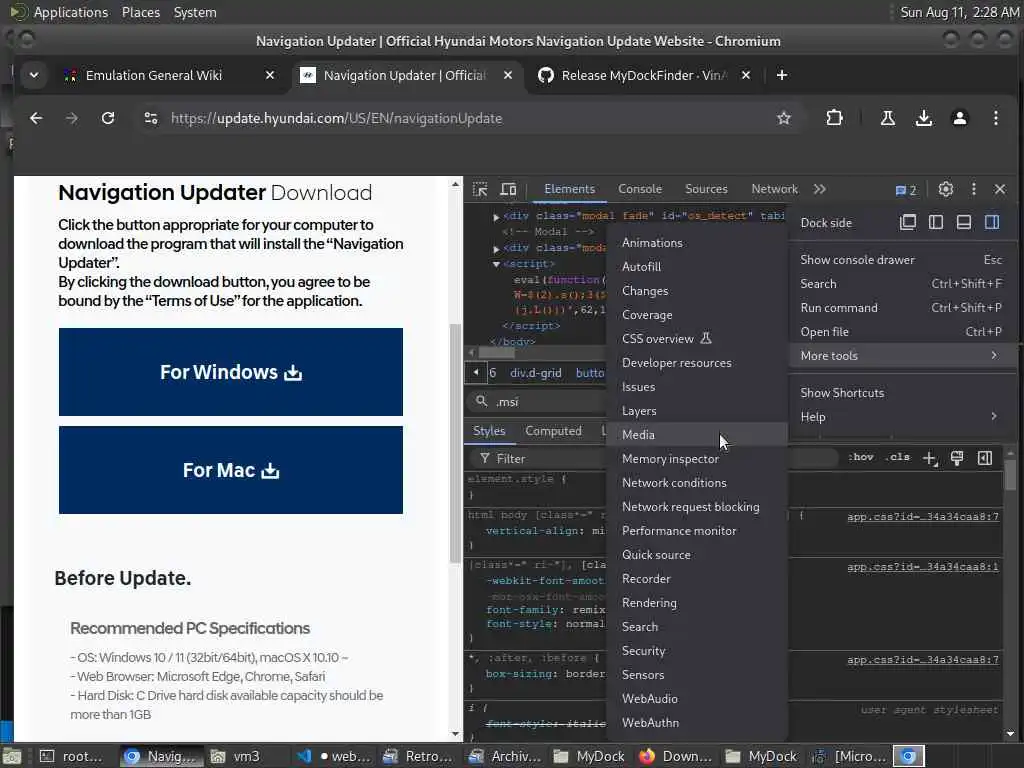The width and height of the screenshot is (1024, 768).
Task: Open the Recorder tool
Action: (697, 579)
